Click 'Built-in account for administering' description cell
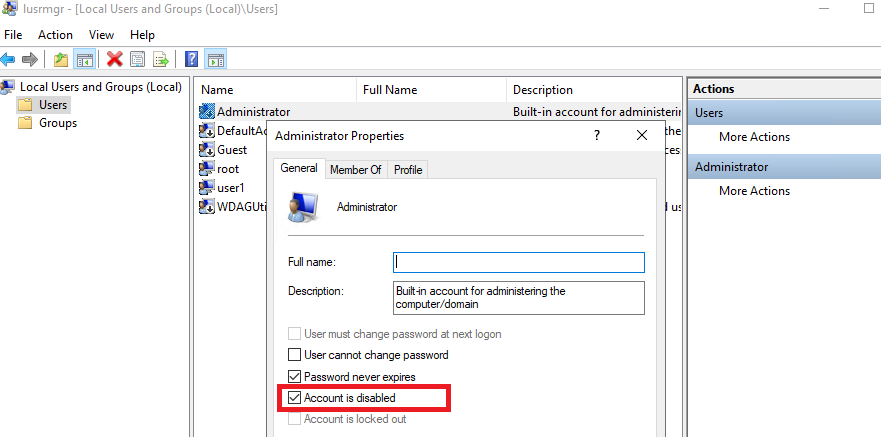 [x=597, y=112]
